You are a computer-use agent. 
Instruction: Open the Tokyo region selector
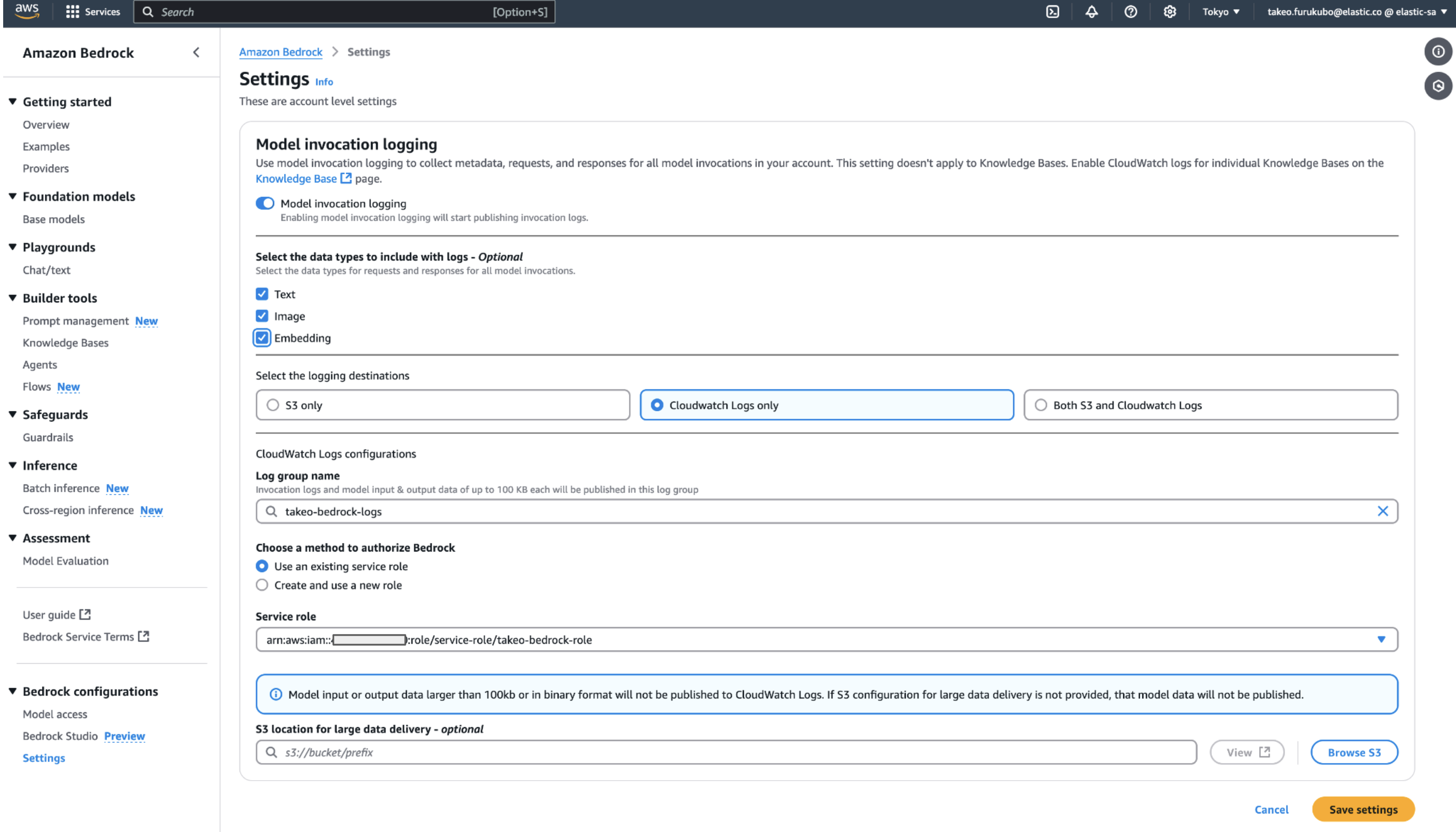[1220, 12]
